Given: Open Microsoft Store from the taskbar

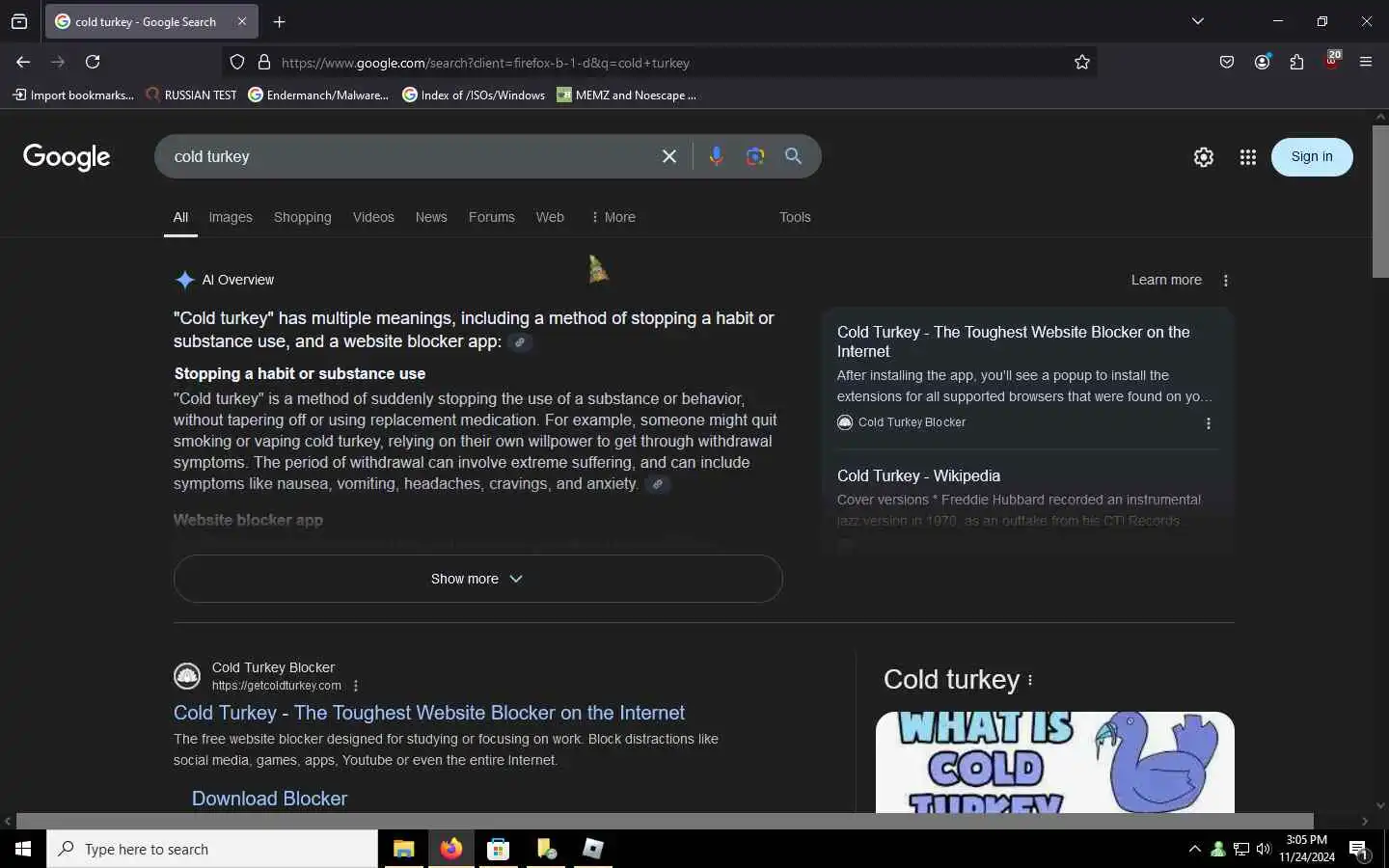Looking at the screenshot, I should tap(499, 849).
